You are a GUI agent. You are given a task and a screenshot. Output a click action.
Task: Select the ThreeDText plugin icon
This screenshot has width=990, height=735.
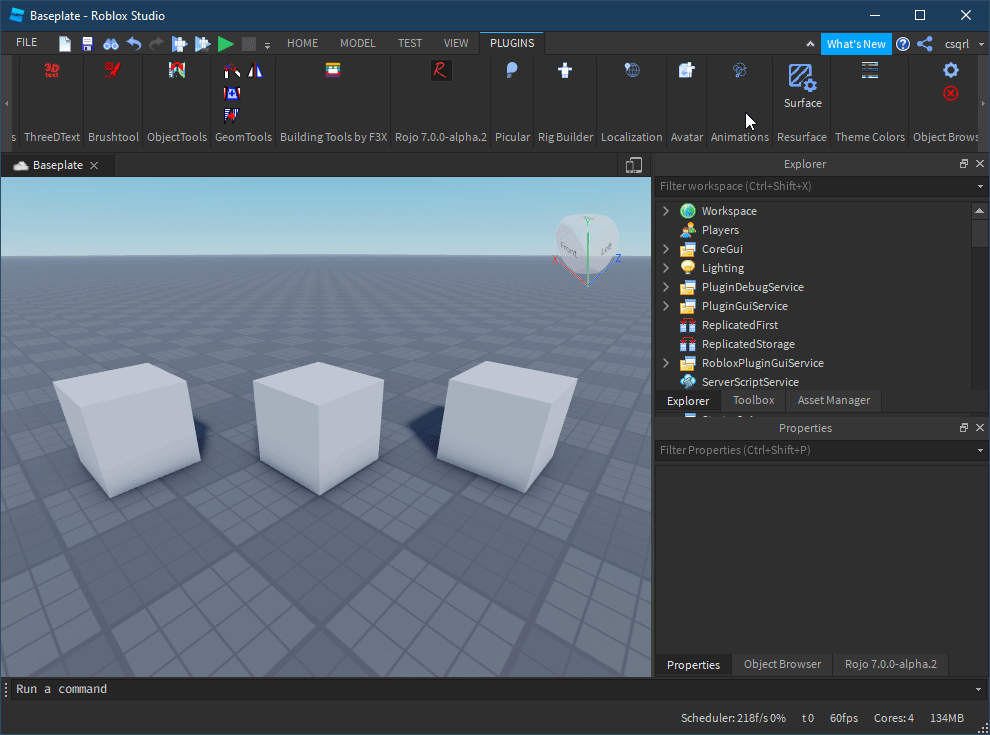coord(50,71)
